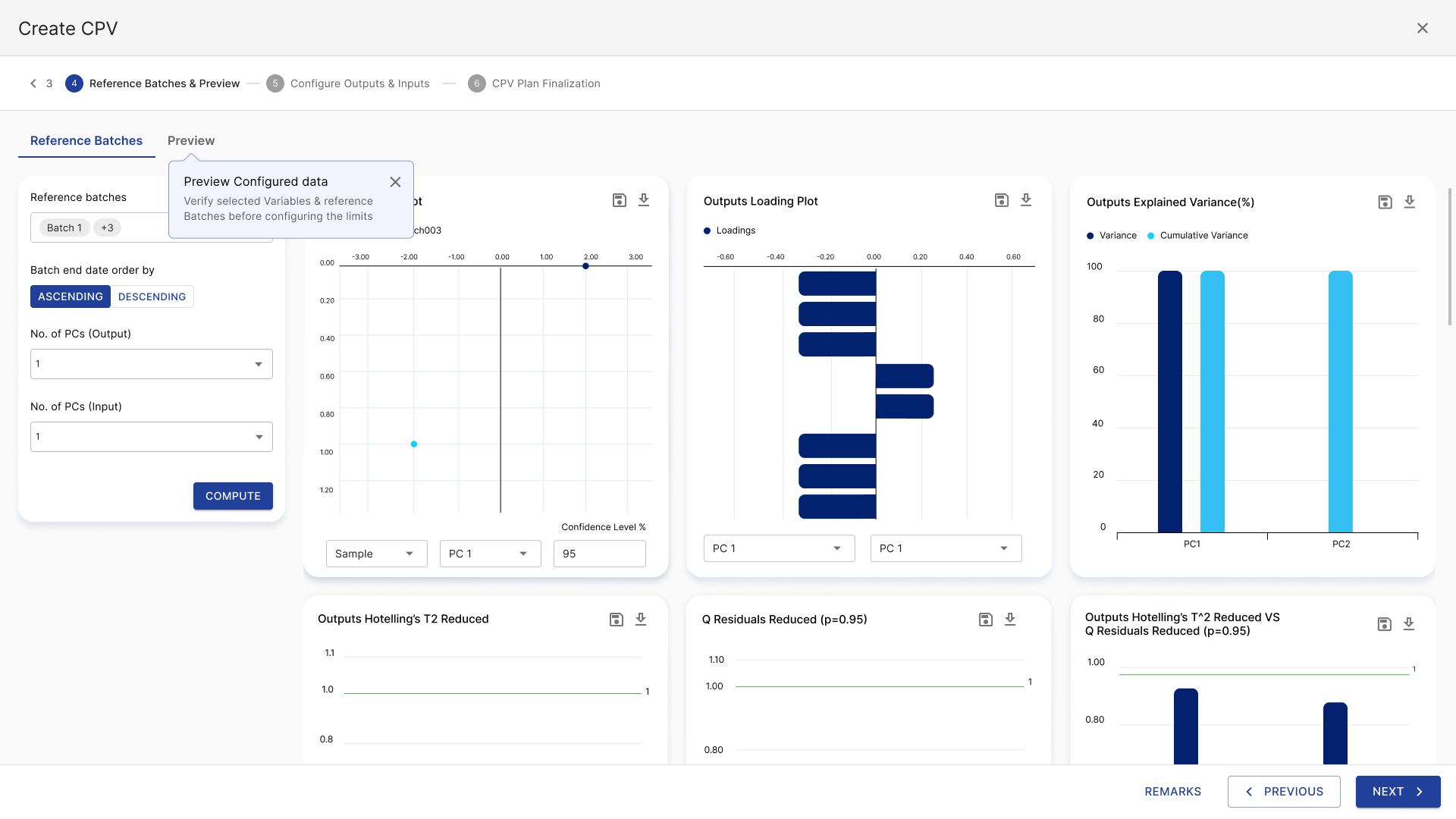Jump to CPV Plan Finalization step
The image size is (1456, 819).
click(535, 83)
